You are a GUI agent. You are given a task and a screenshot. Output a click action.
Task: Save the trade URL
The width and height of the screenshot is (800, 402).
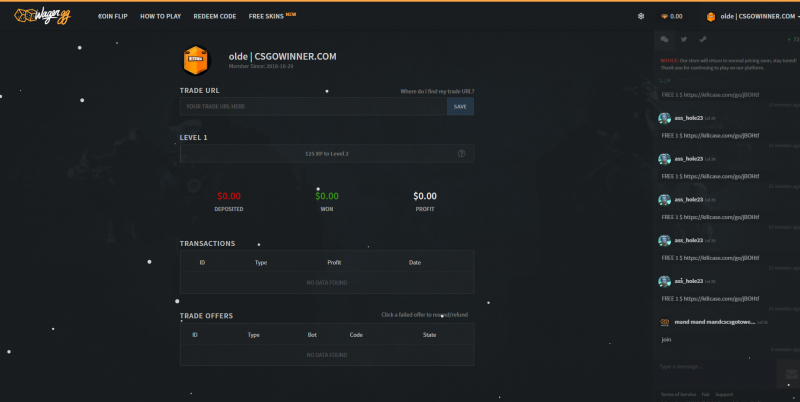460,106
